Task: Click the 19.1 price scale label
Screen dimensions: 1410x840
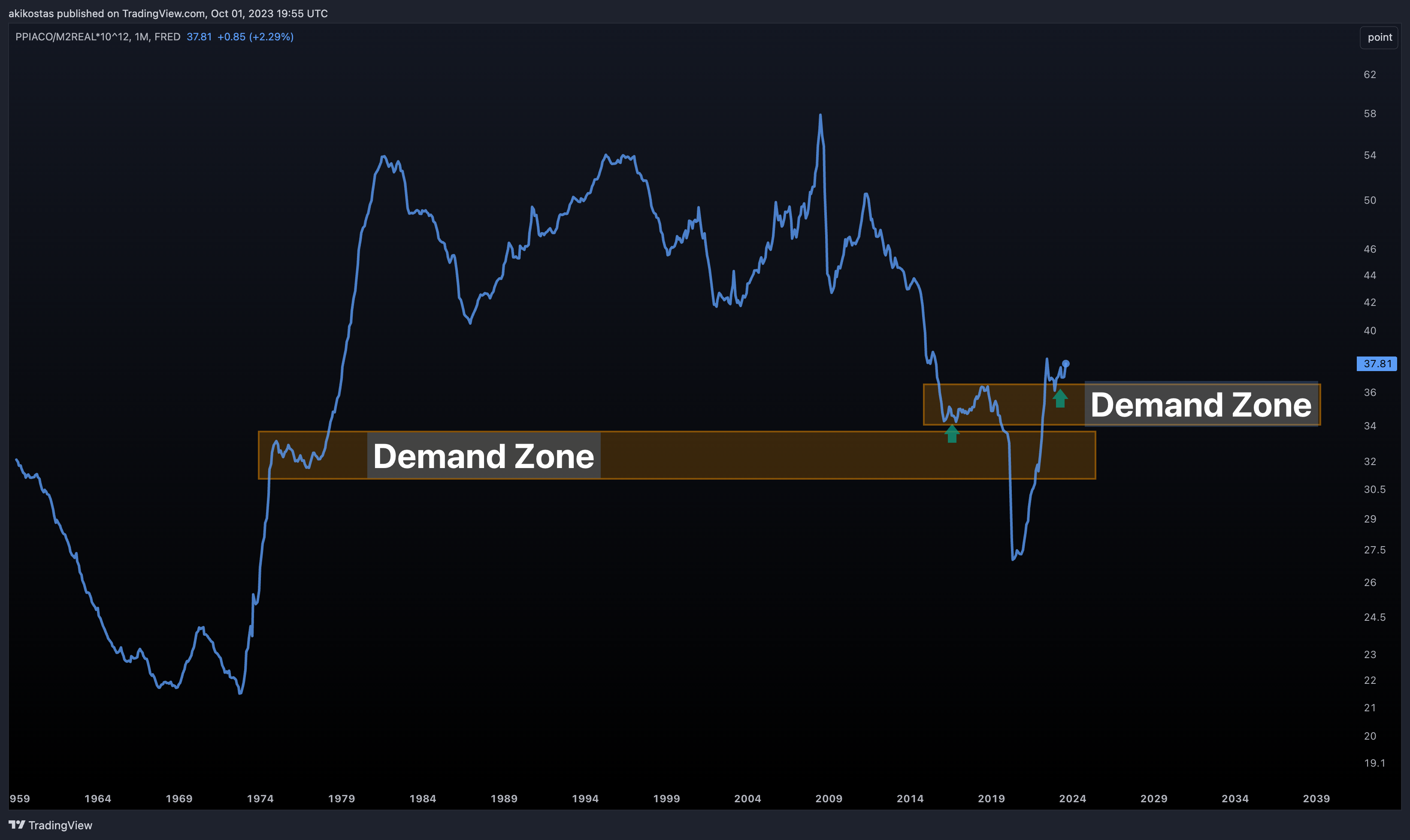Action: click(1374, 763)
